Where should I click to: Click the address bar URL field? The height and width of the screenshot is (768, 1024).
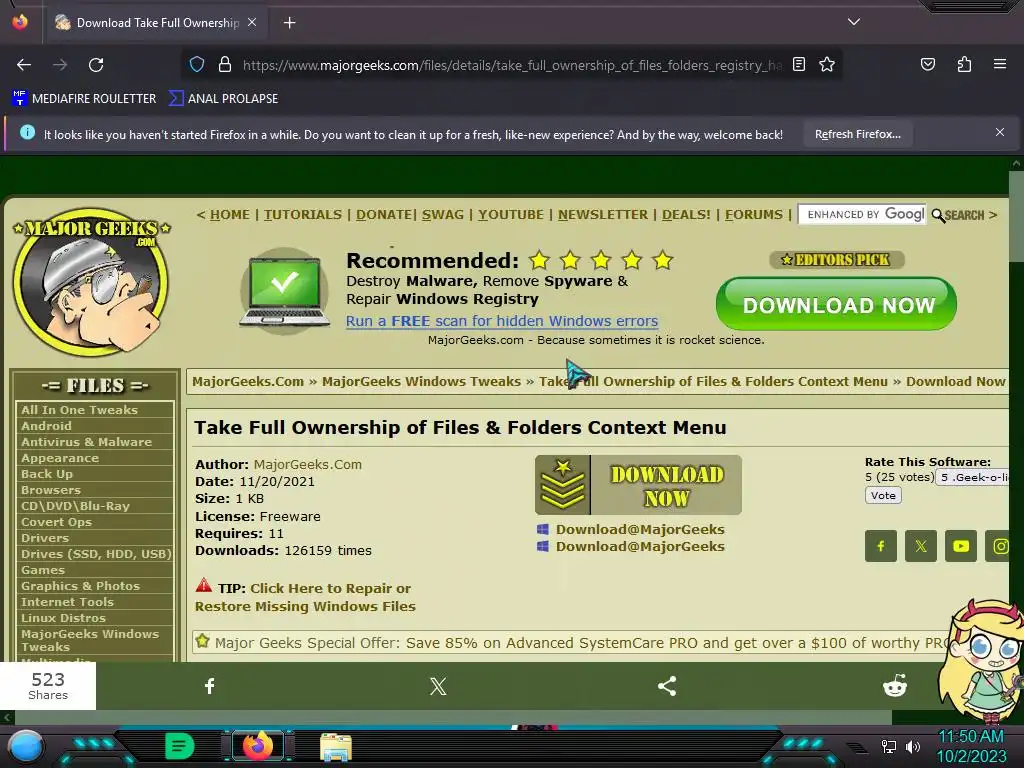512,65
